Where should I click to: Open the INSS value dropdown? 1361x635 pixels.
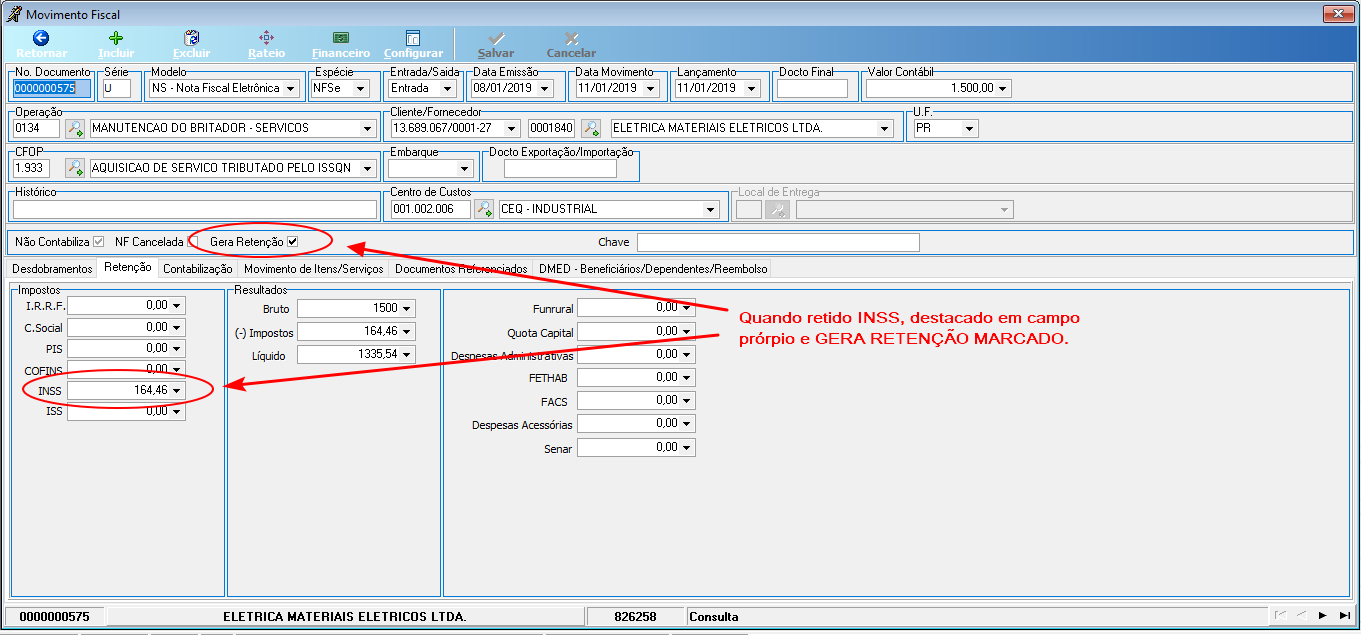[x=177, y=390]
